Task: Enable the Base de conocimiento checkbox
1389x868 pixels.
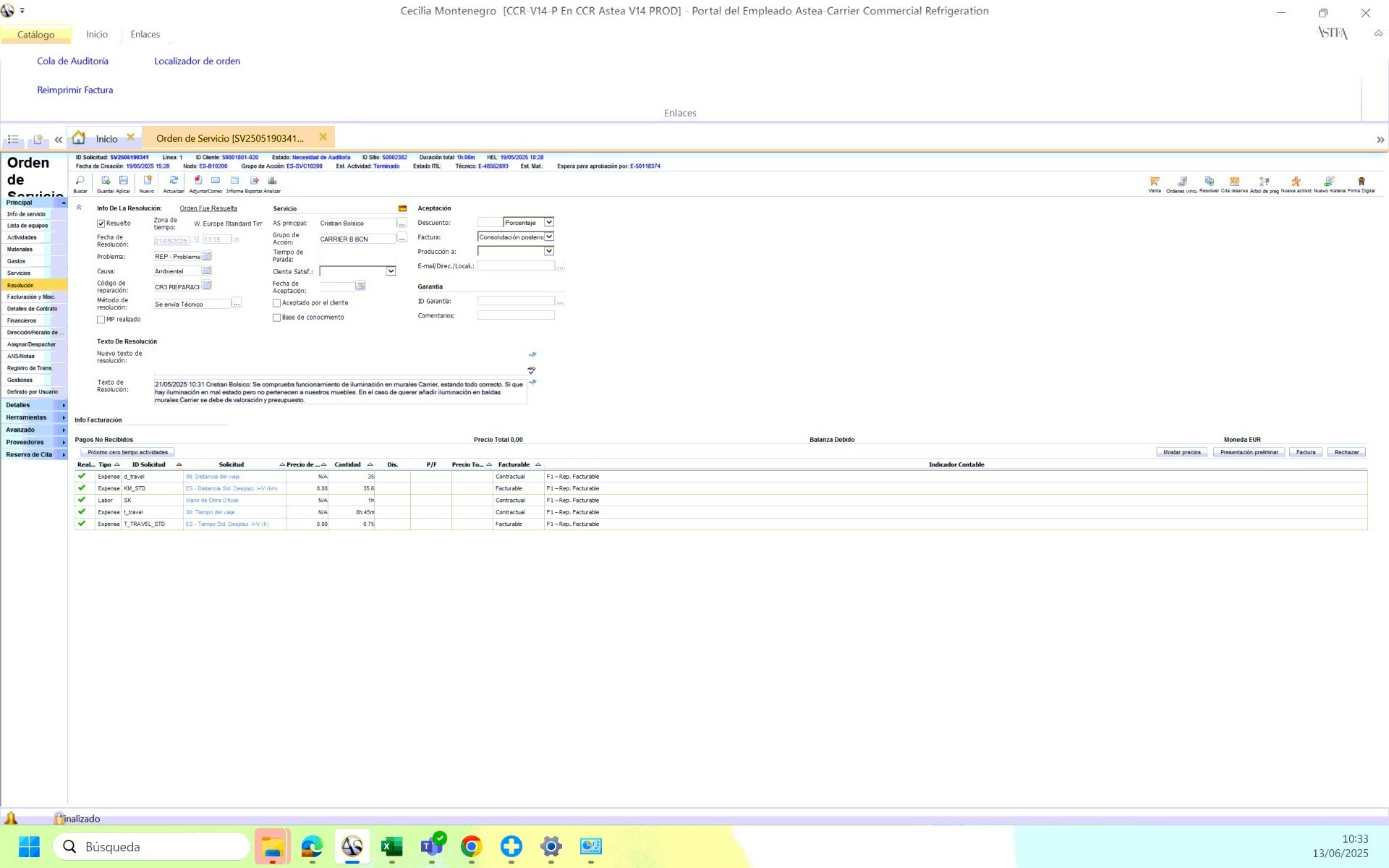Action: [276, 318]
